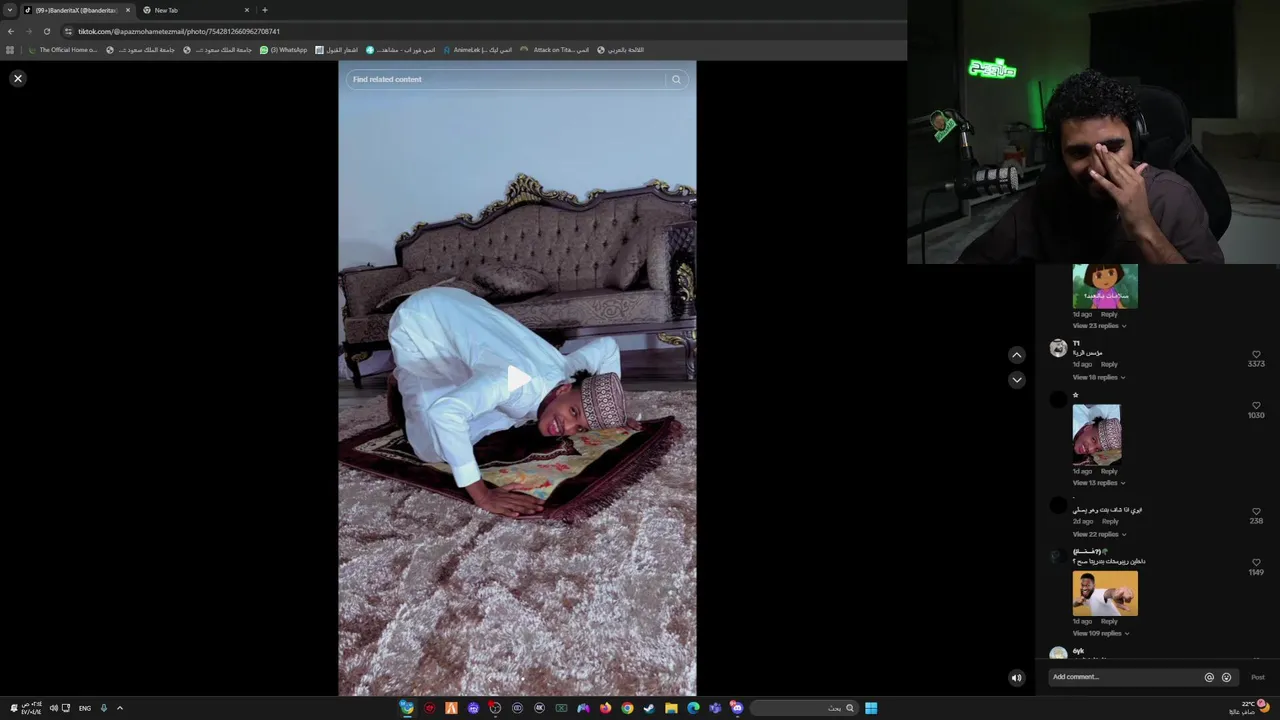Open the laughing man pointing comment image
1280x720 pixels.
tap(1105, 593)
